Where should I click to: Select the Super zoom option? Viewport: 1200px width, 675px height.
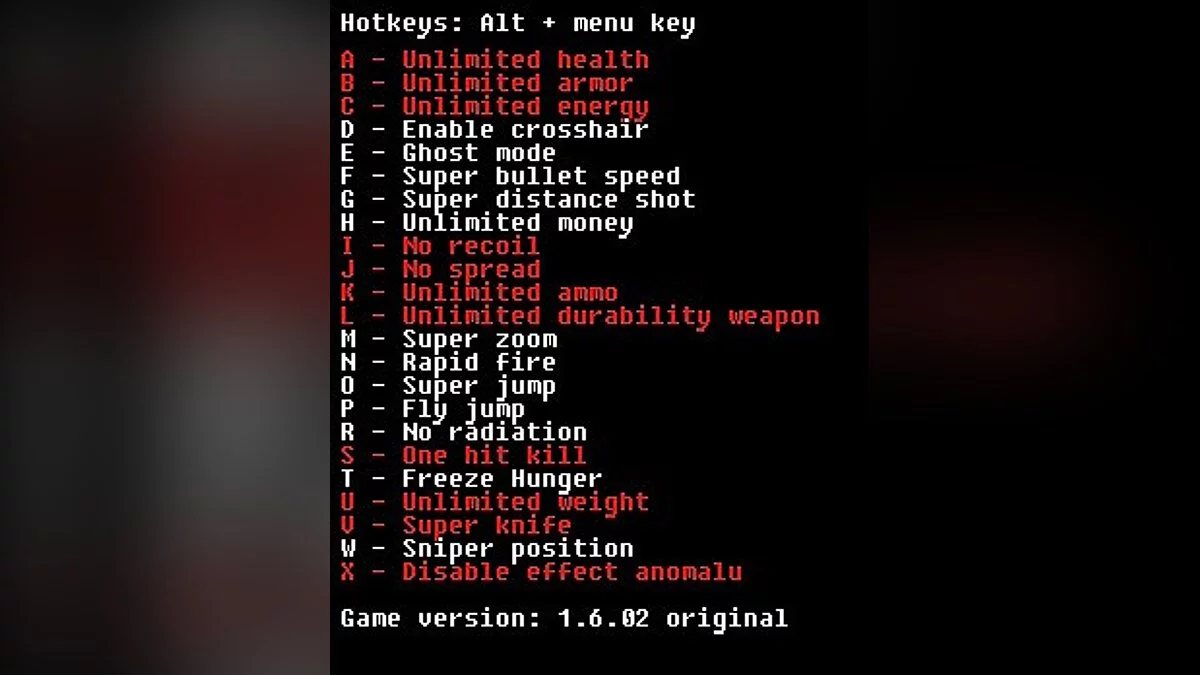[448, 339]
